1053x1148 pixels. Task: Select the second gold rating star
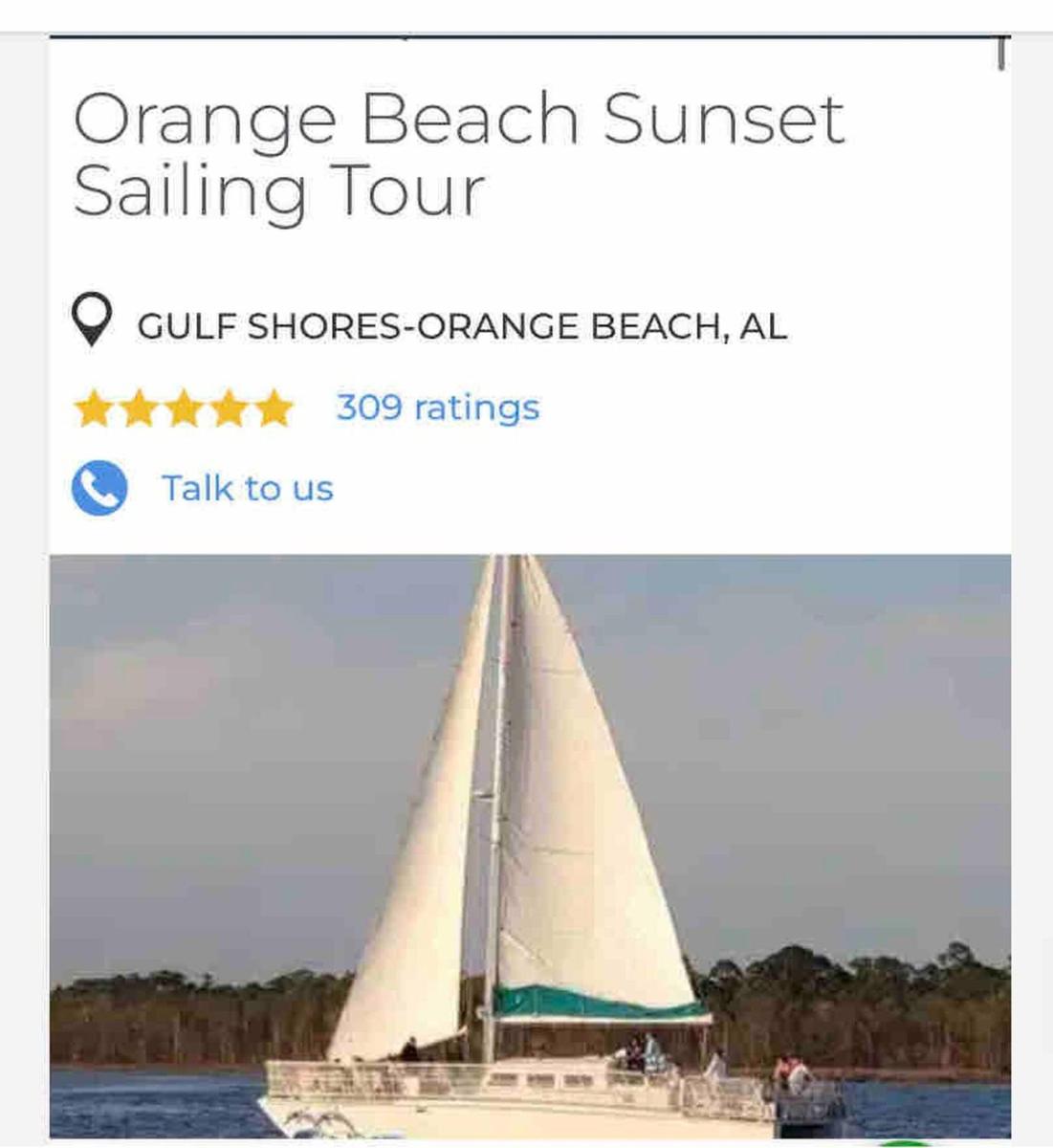(x=139, y=408)
